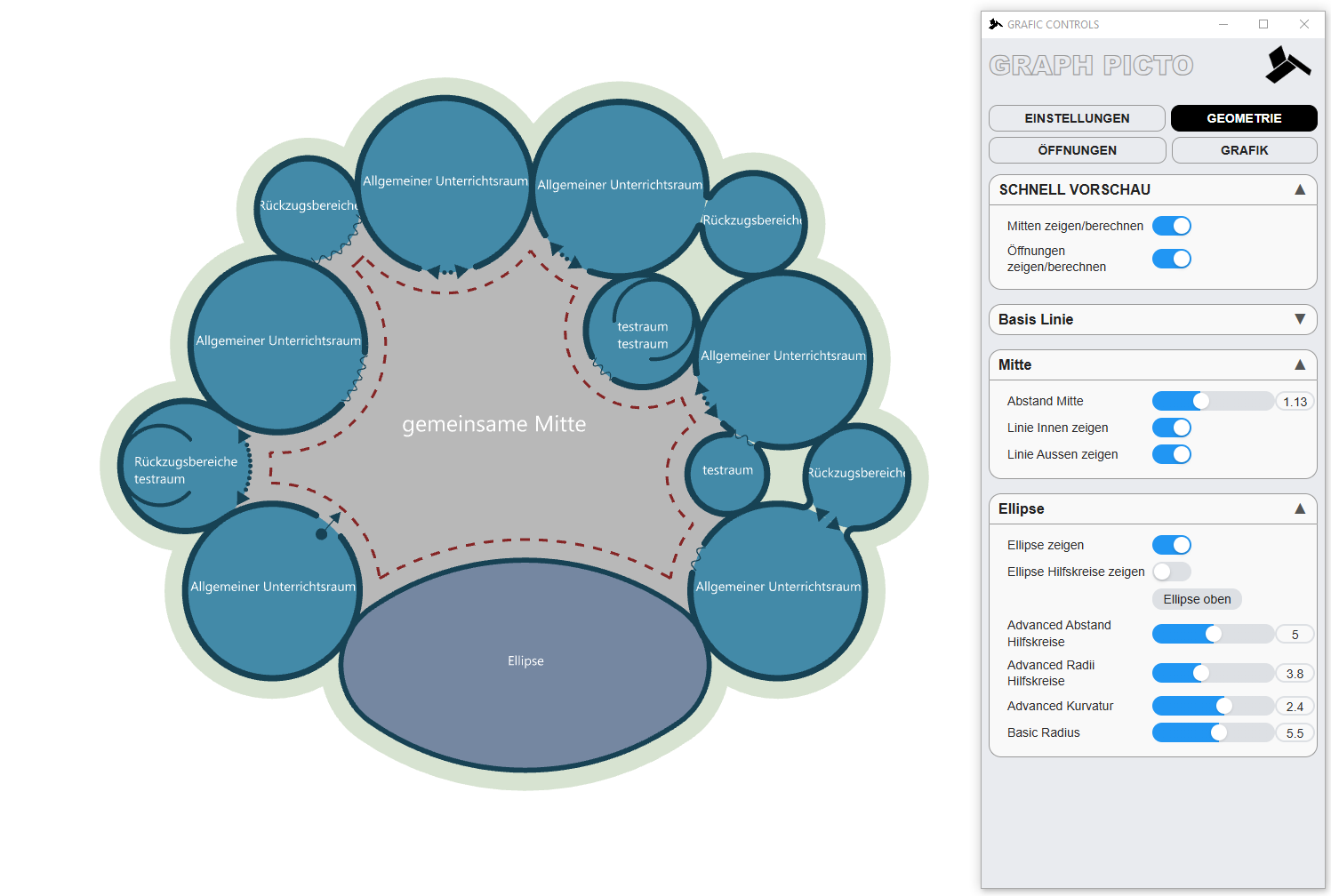The height and width of the screenshot is (896, 1331).
Task: Click the gemeinsame Mitte area label
Action: click(494, 424)
